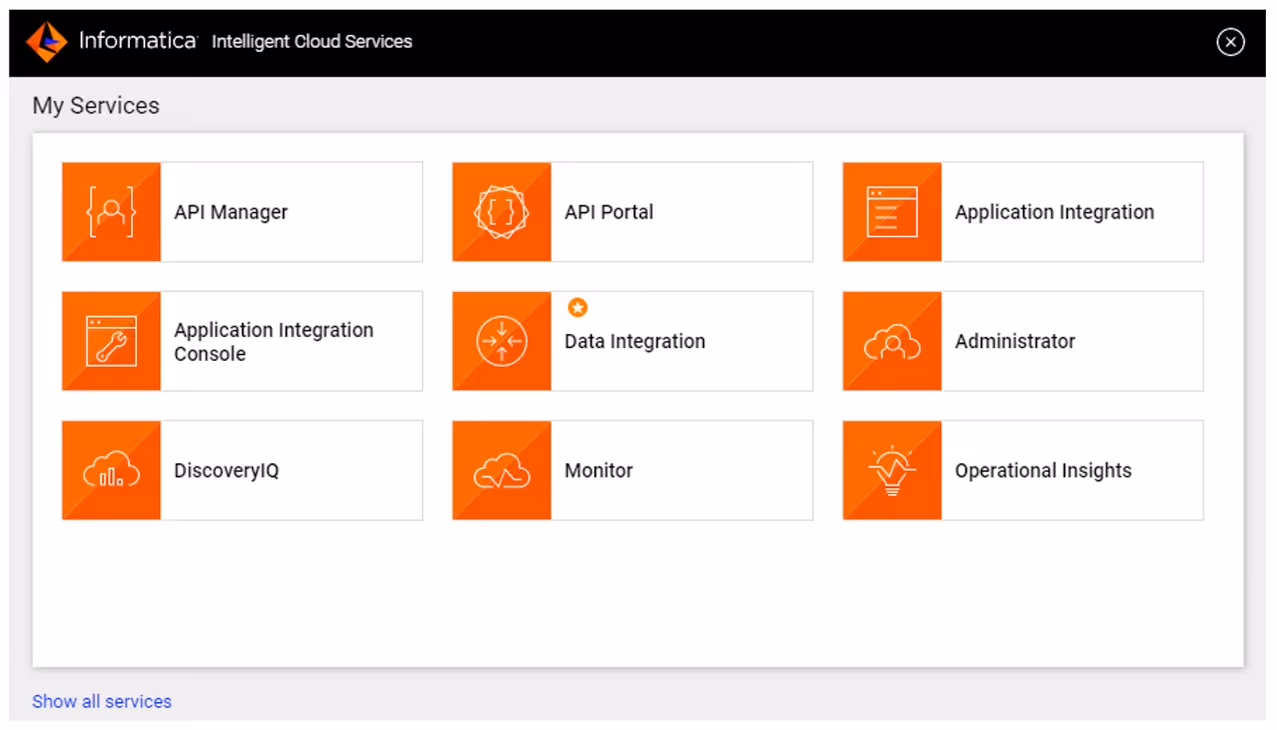Open the Data Integration label
1277x730 pixels.
635,341
